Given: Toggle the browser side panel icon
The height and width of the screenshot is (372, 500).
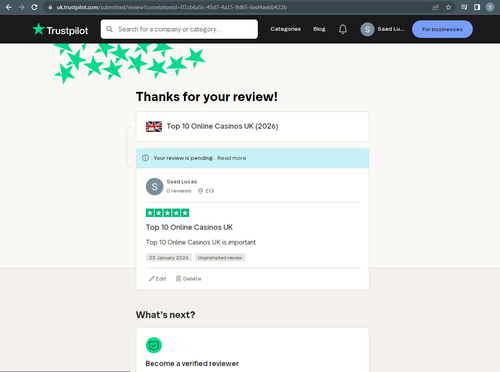Looking at the screenshot, I should click(x=477, y=7).
